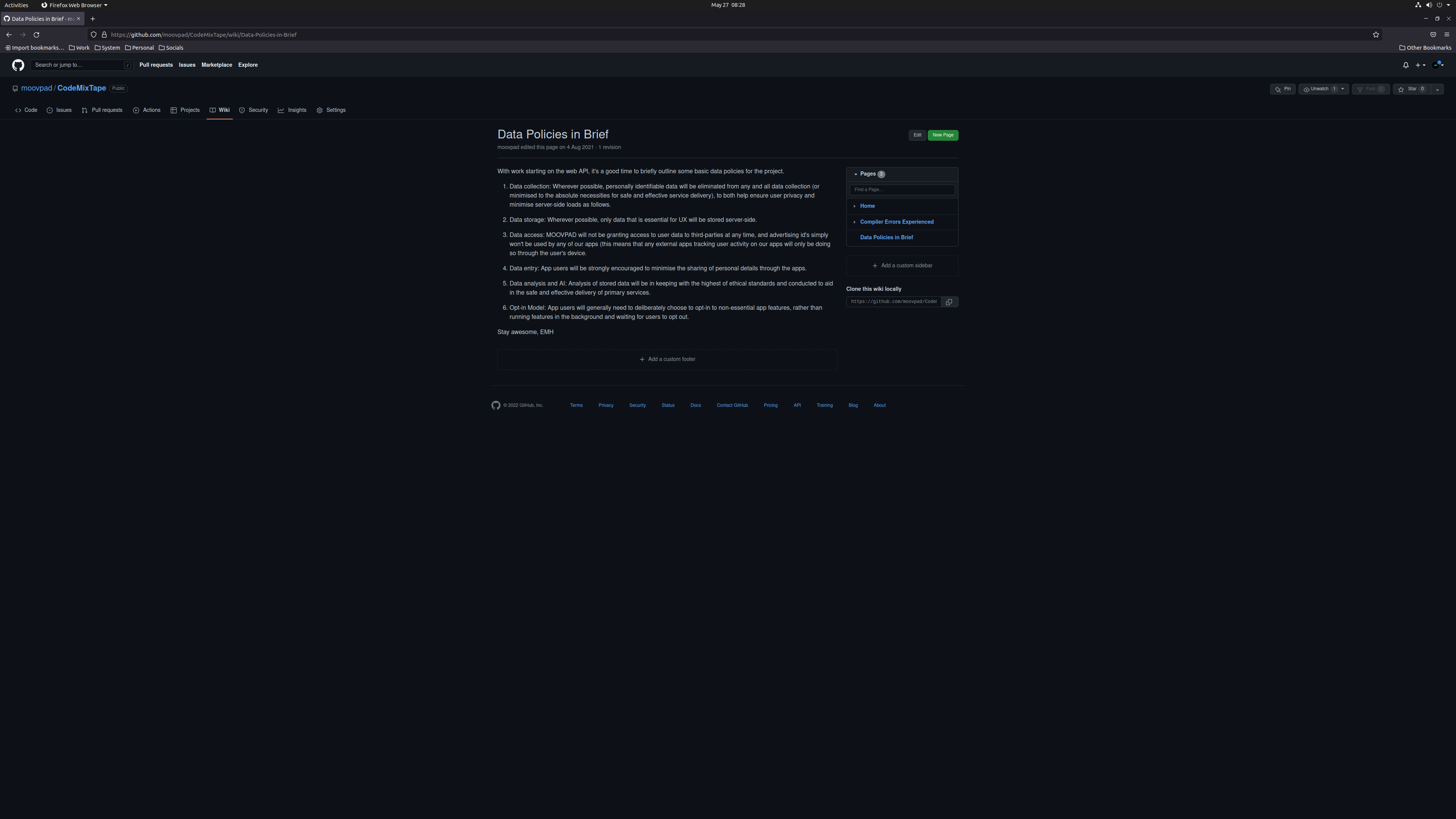View the 1 revision history link
The height and width of the screenshot is (819, 1456).
610,147
